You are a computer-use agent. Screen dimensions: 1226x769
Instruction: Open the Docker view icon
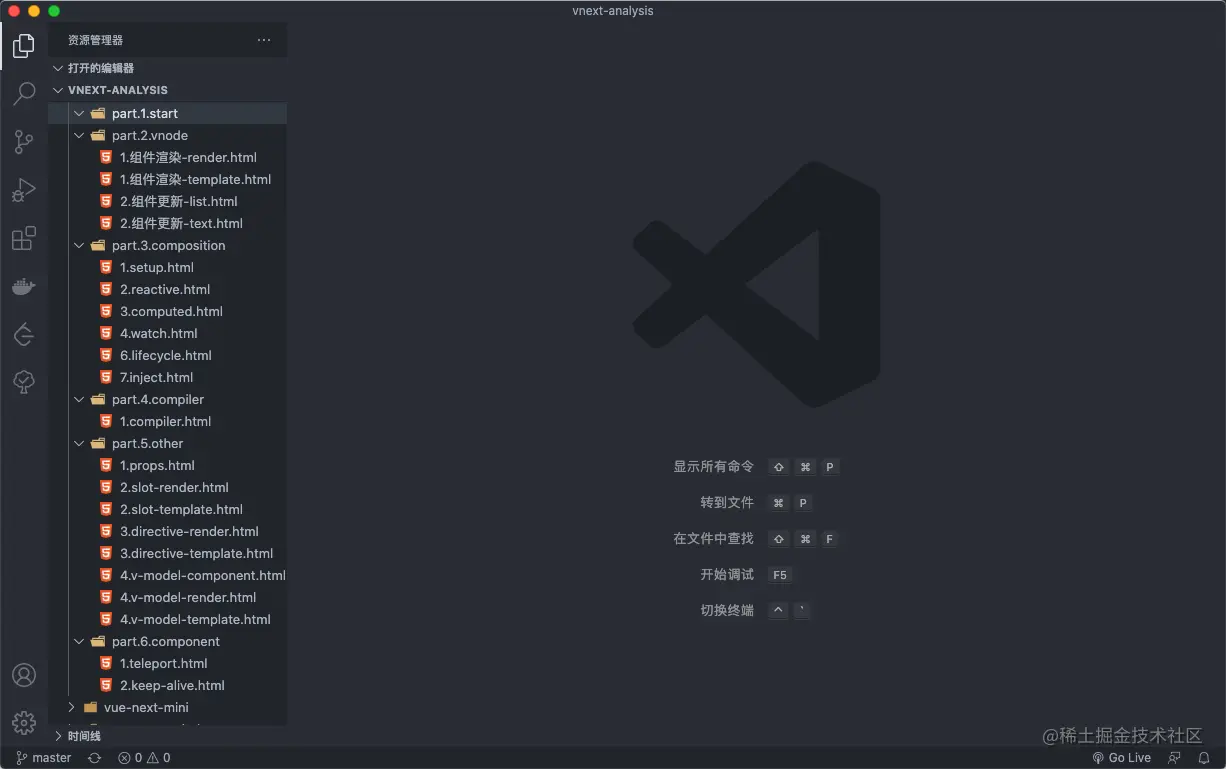pos(24,287)
